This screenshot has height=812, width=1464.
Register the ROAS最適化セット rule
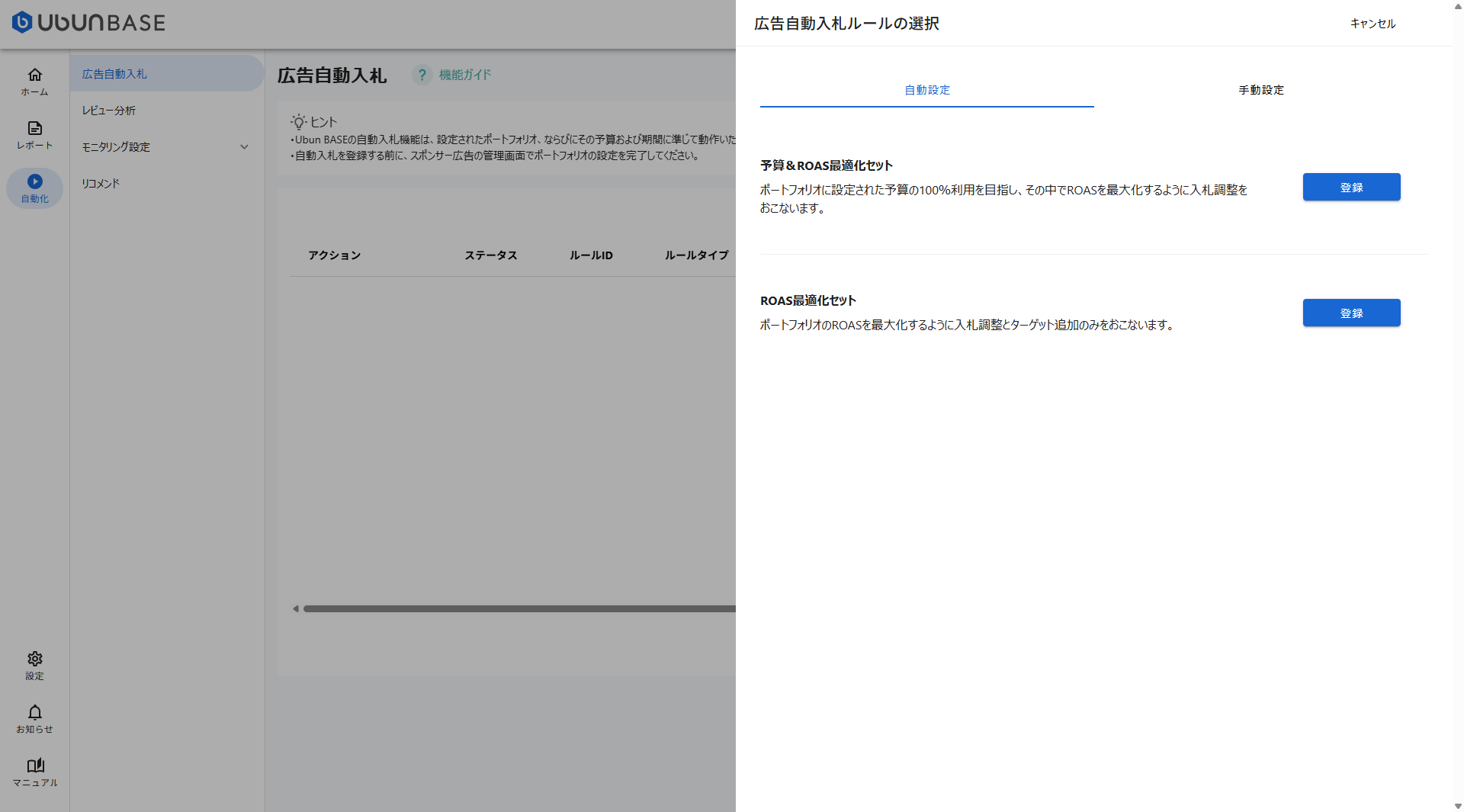pyautogui.click(x=1350, y=313)
